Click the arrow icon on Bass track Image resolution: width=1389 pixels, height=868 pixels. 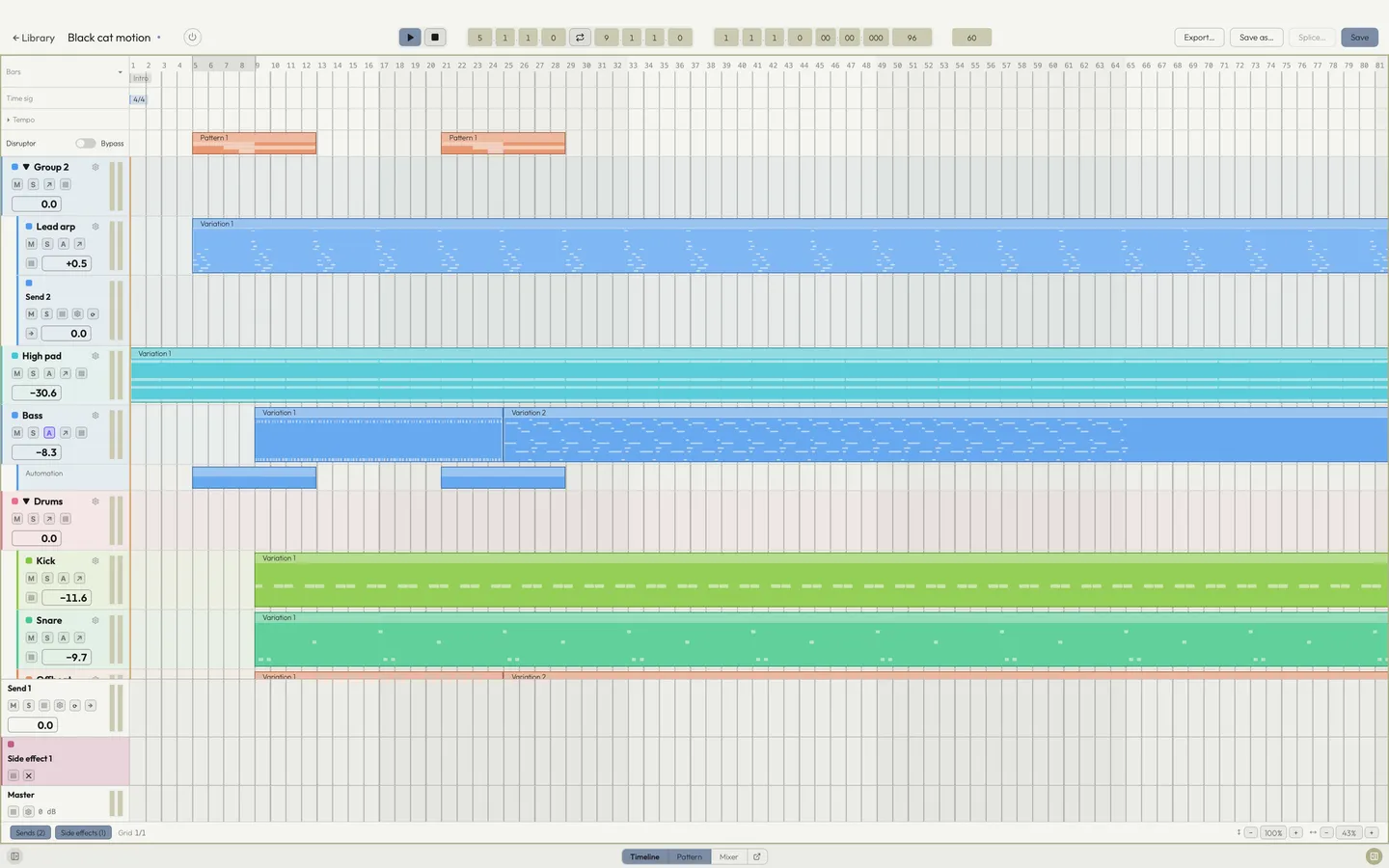click(66, 433)
